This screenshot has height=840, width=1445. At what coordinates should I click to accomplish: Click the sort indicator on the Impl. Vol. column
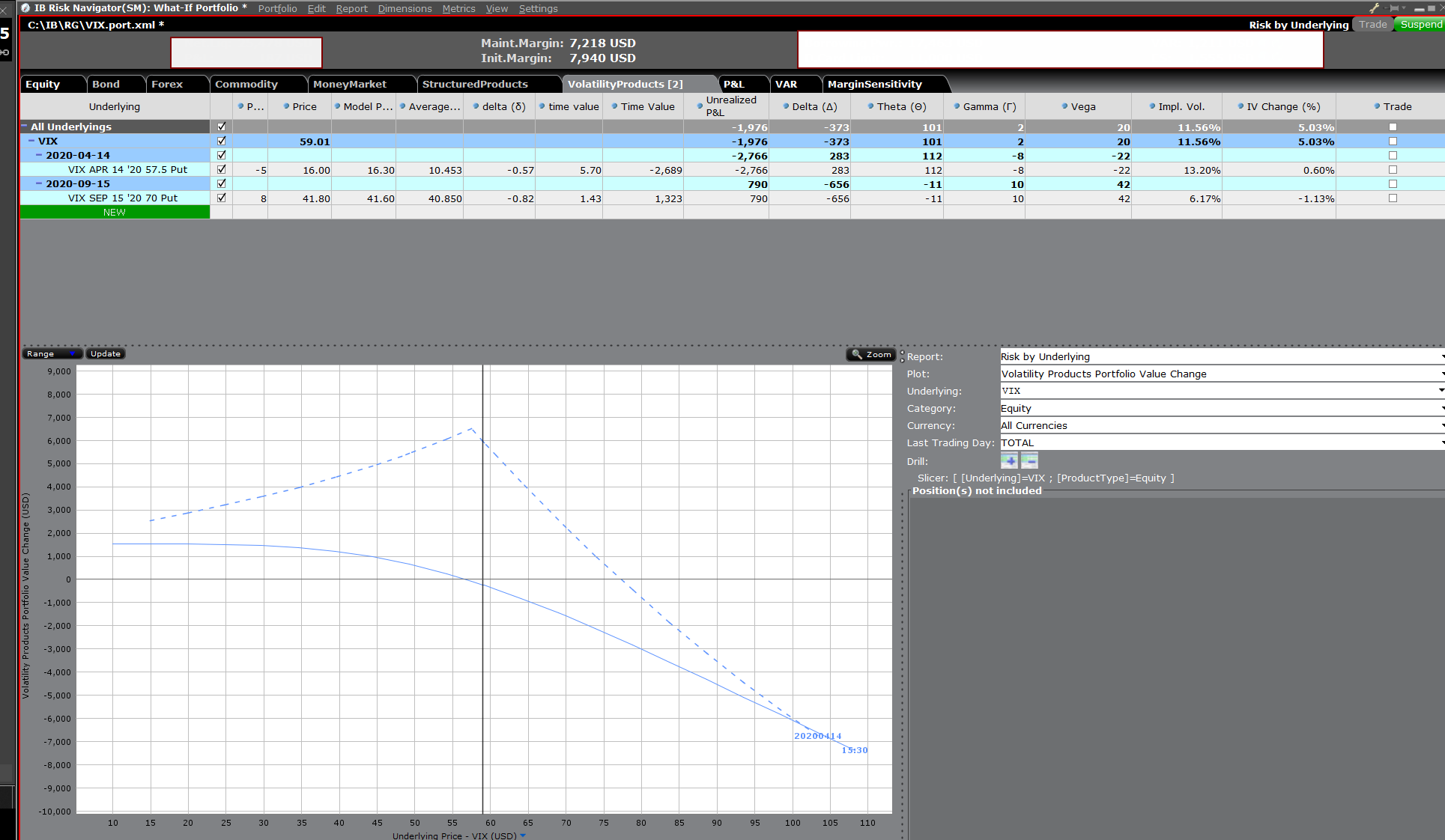click(1154, 106)
